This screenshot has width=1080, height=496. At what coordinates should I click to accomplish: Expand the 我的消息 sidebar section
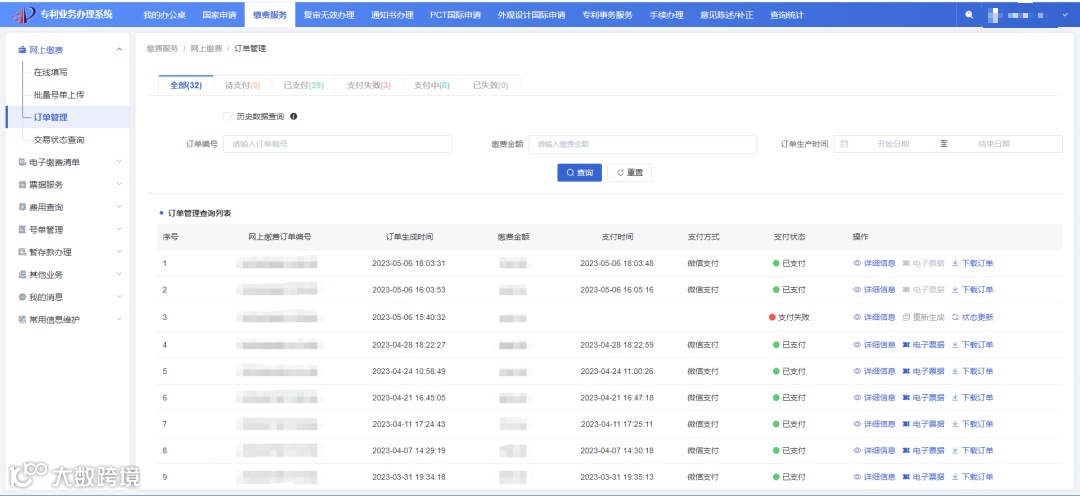[x=120, y=297]
